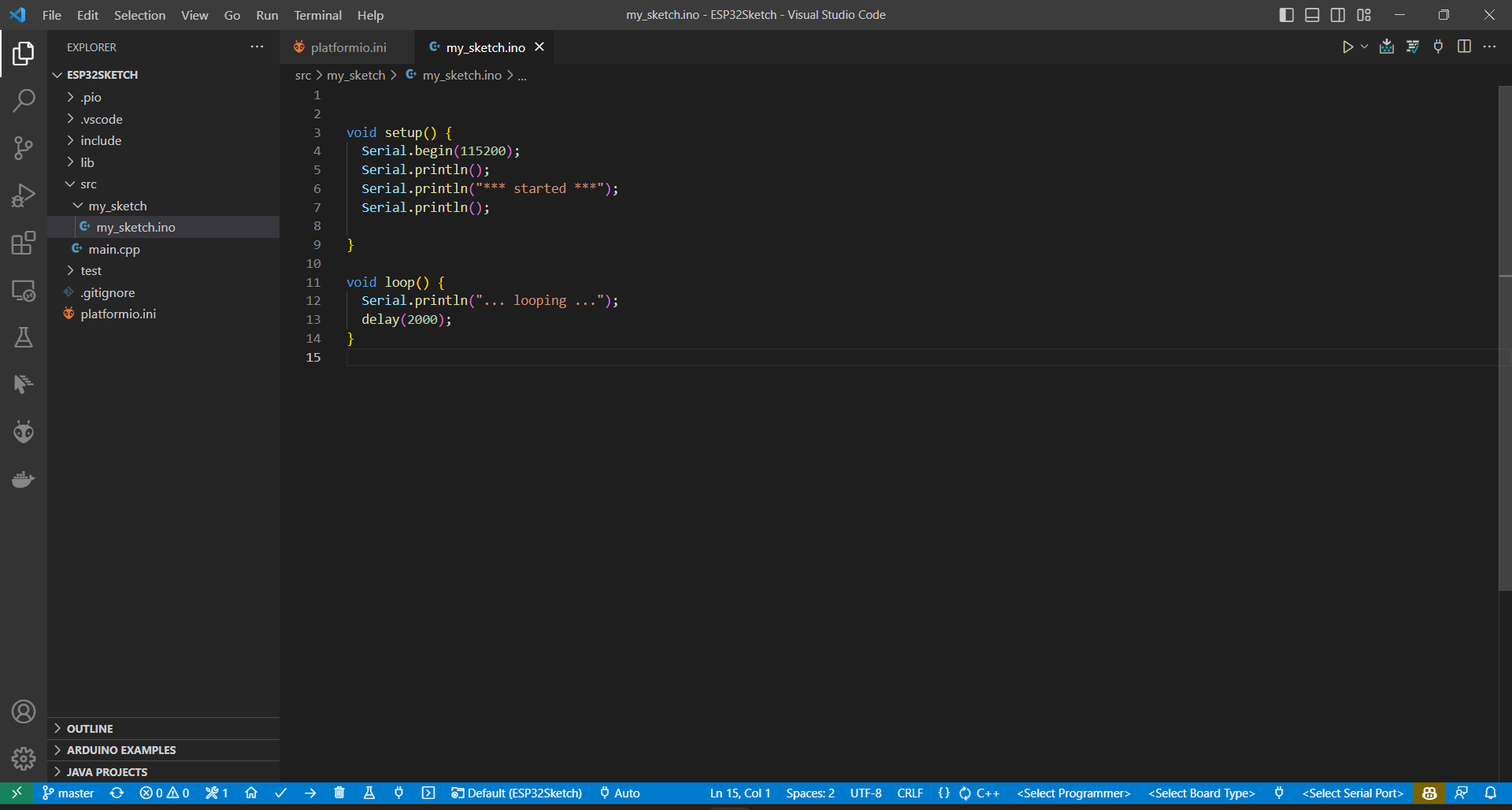This screenshot has height=810, width=1512.
Task: Expand the .pio folder
Action: (x=71, y=97)
